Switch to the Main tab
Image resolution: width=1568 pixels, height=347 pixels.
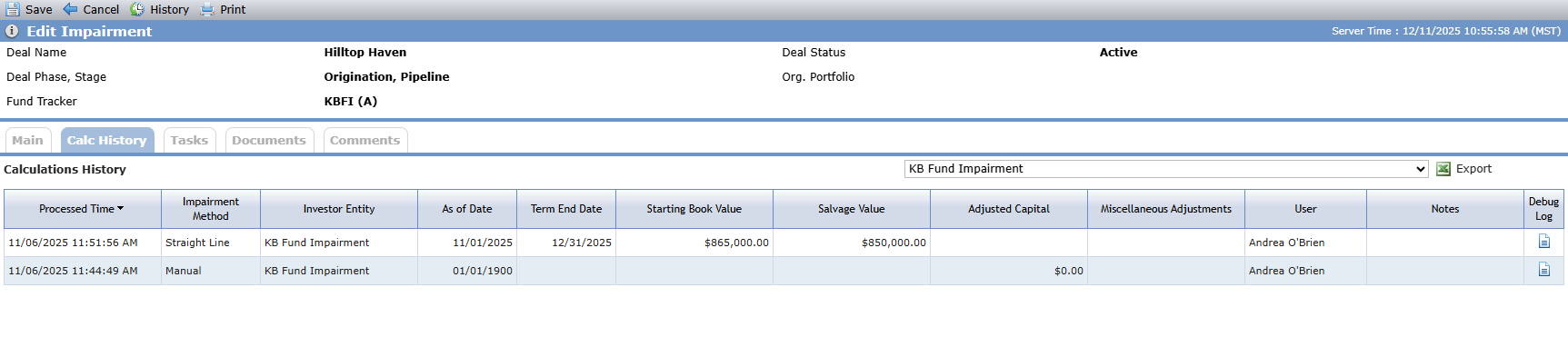pos(28,140)
